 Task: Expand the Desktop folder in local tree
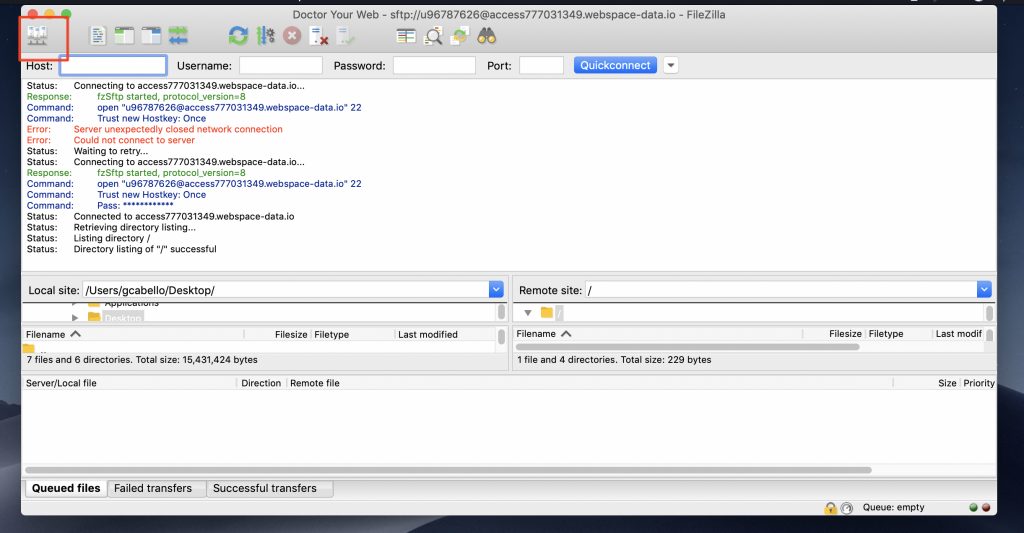tap(75, 317)
